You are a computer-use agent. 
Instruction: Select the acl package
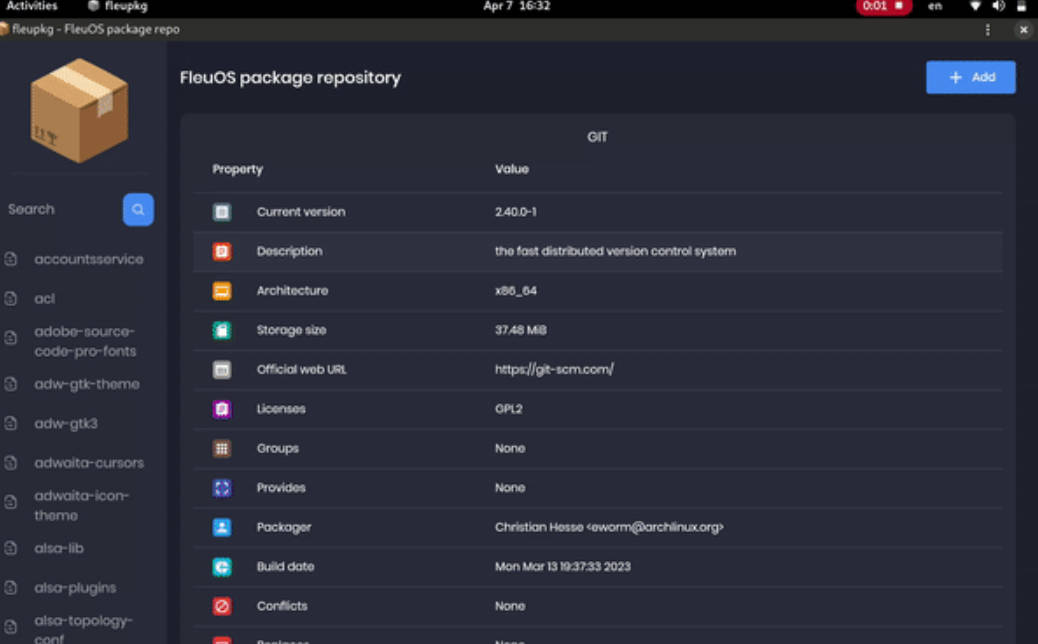point(44,299)
